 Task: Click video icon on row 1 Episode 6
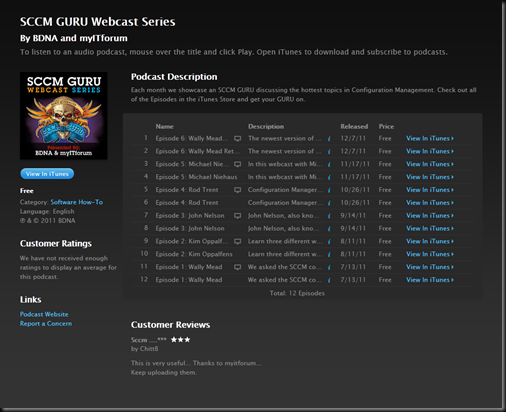237,139
